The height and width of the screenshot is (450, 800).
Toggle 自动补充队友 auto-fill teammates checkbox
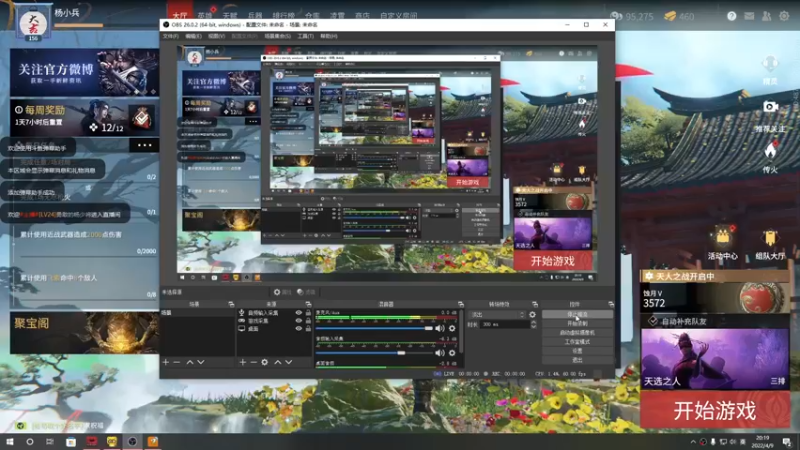click(x=653, y=321)
